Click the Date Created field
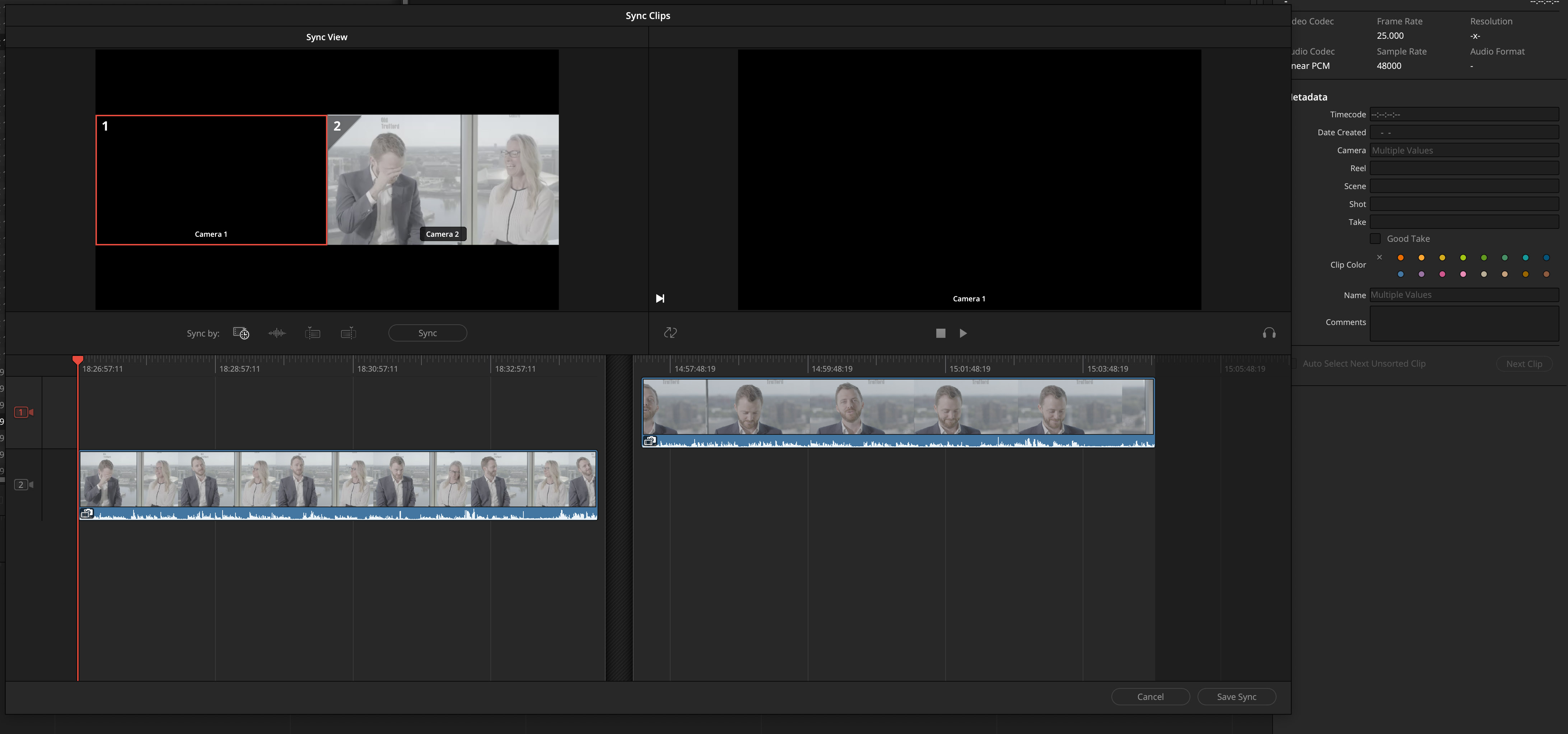Viewport: 1568px width, 734px height. tap(1464, 132)
